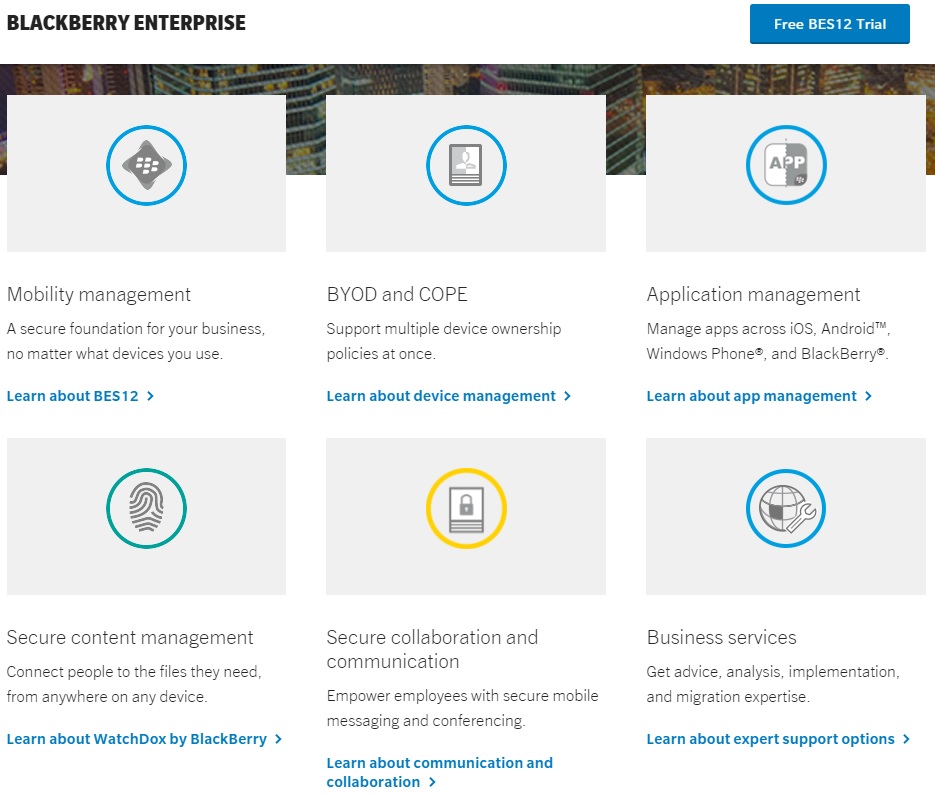Click the Mobility management title

click(x=98, y=295)
